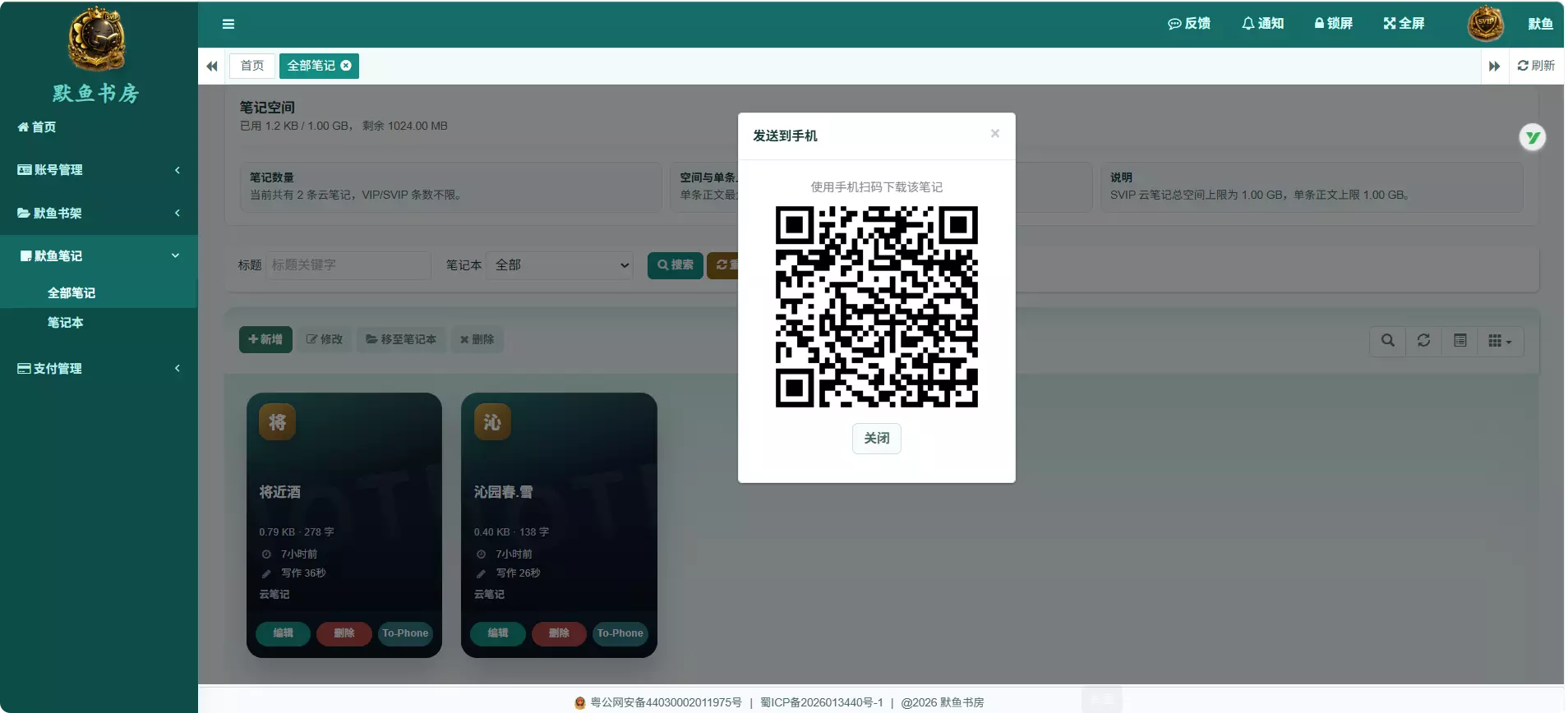This screenshot has height=713, width=1568.
Task: Click the 修改 edit toolbar button
Action: tap(325, 339)
